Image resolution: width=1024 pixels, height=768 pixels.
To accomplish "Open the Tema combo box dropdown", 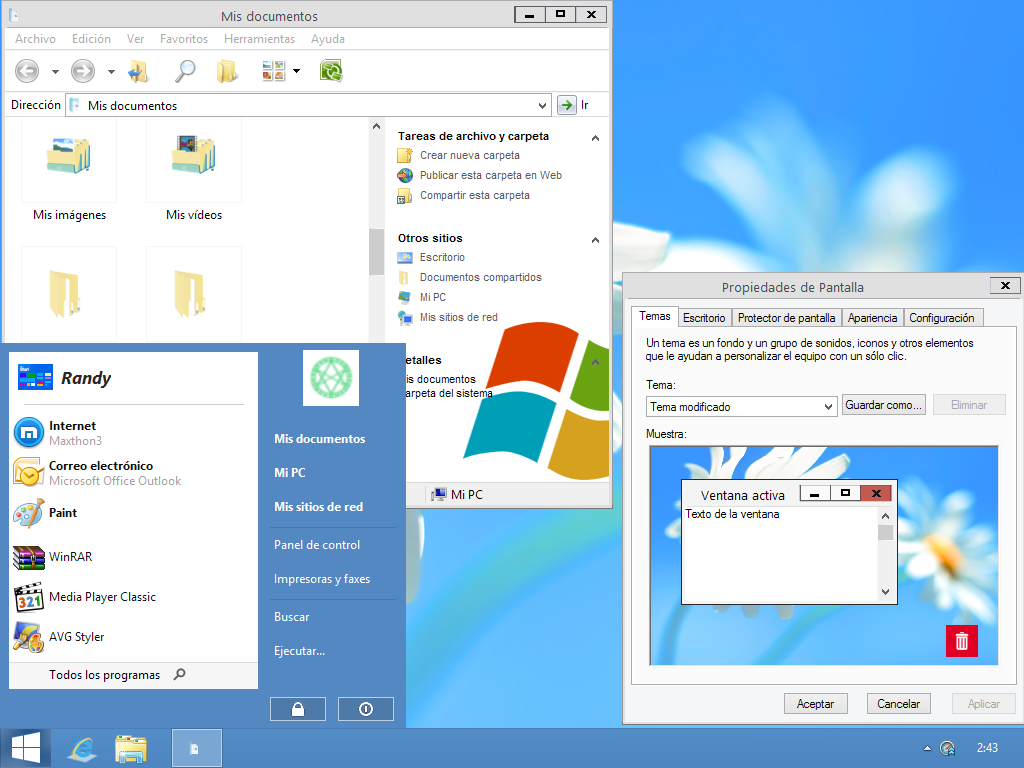I will (x=828, y=407).
